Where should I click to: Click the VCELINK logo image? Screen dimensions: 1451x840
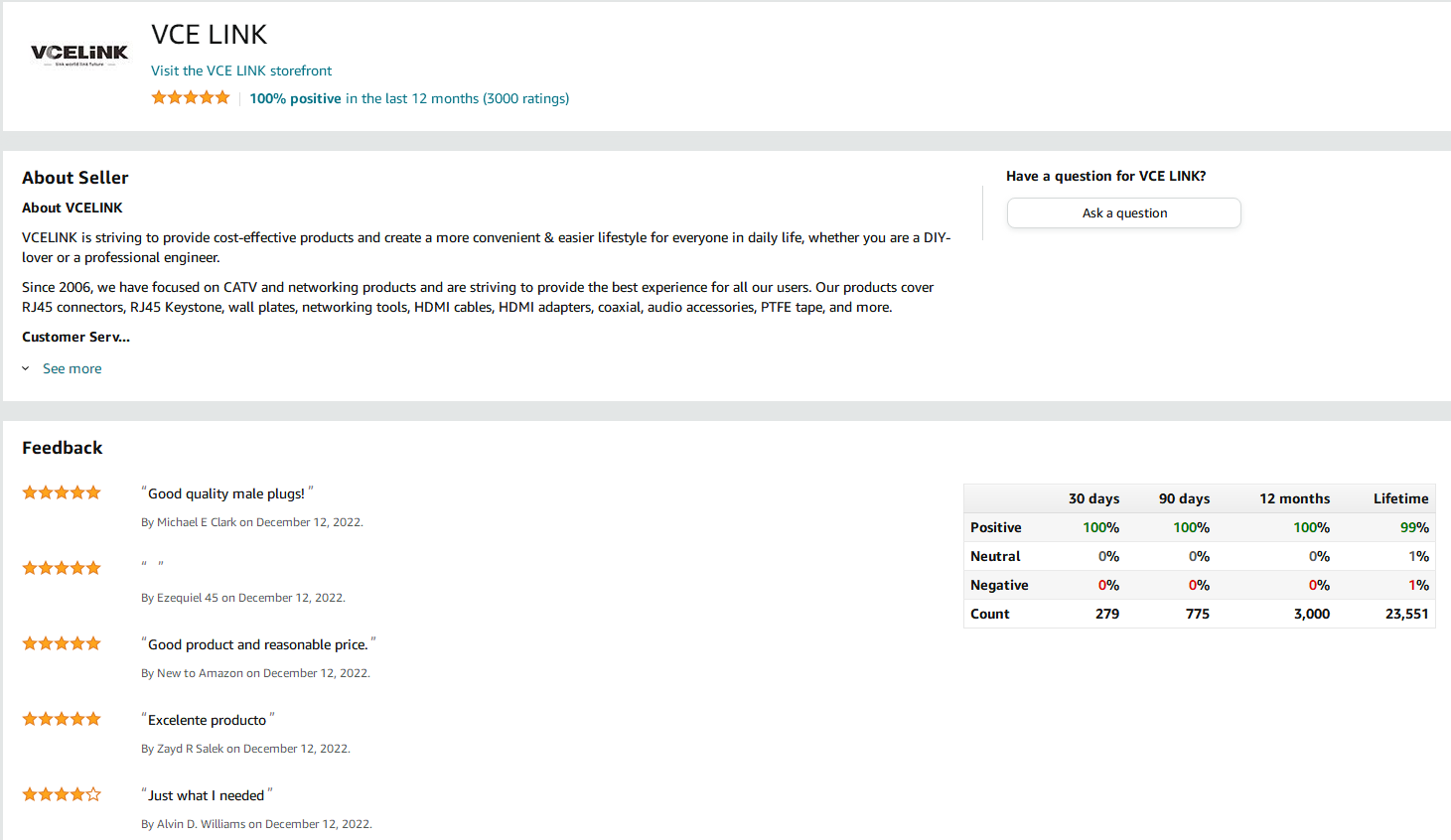pos(79,55)
